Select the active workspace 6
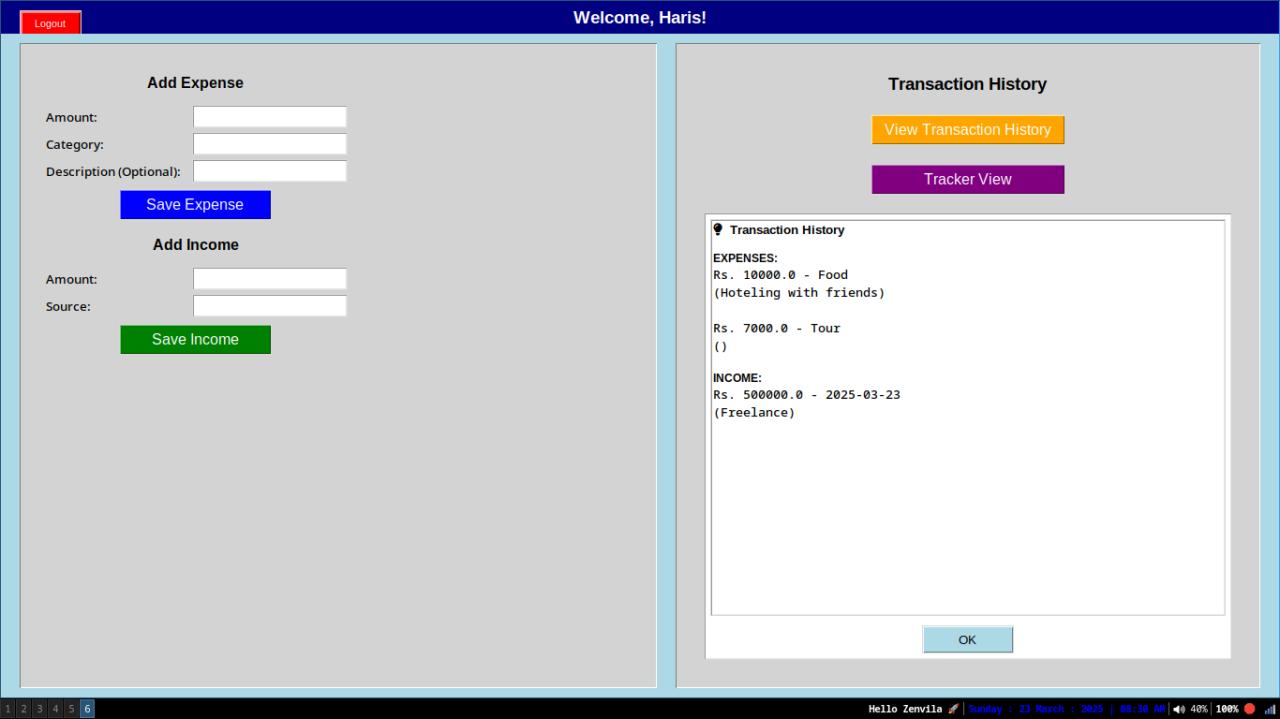Viewport: 1280px width, 719px height. [x=87, y=709]
